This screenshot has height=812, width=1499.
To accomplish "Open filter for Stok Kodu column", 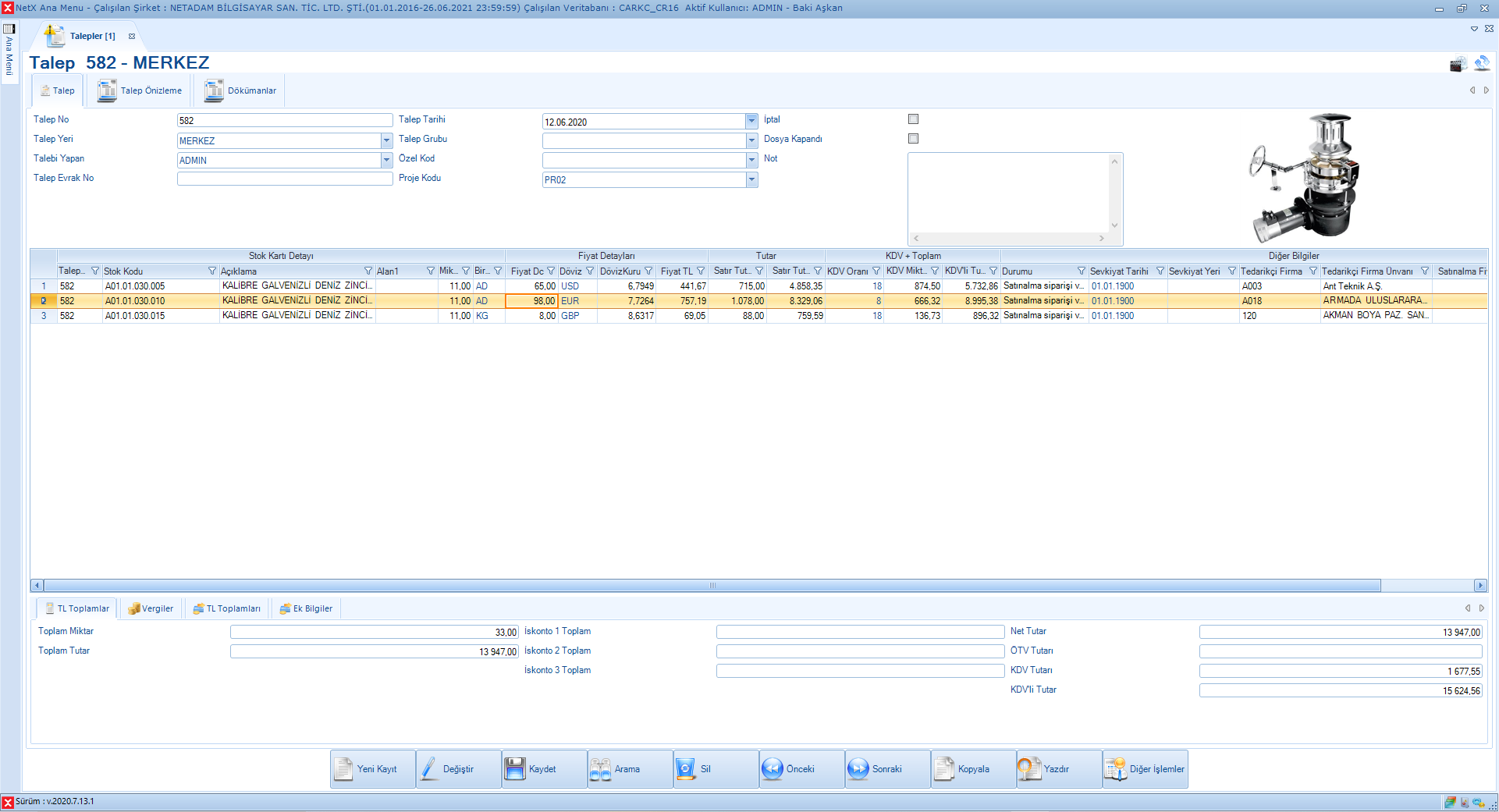I will 211,271.
